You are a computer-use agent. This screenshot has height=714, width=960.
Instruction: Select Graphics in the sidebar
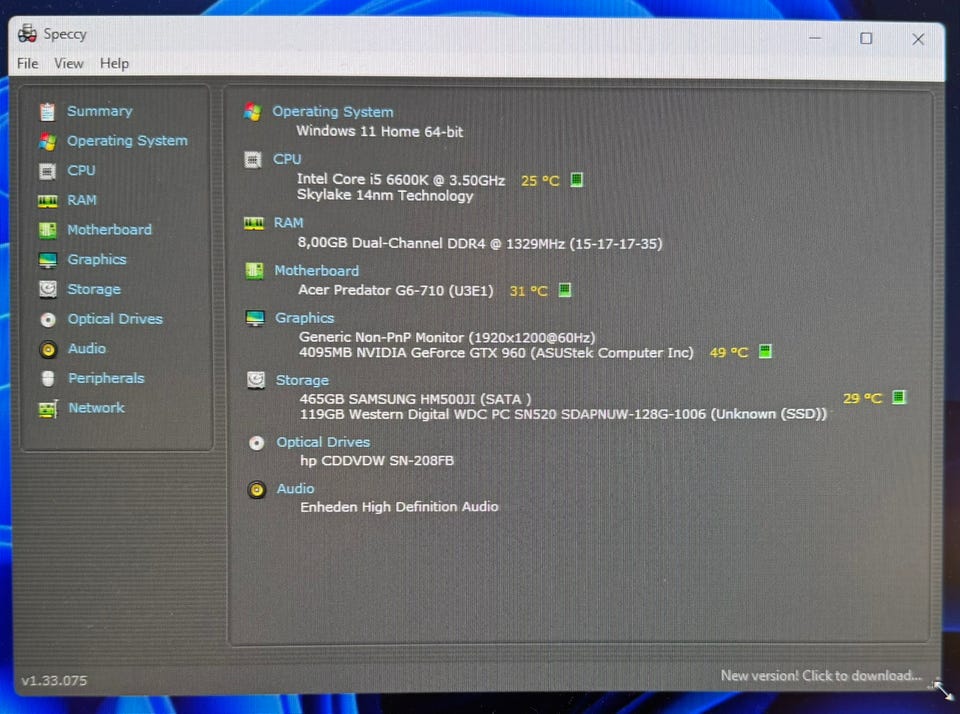pos(97,260)
